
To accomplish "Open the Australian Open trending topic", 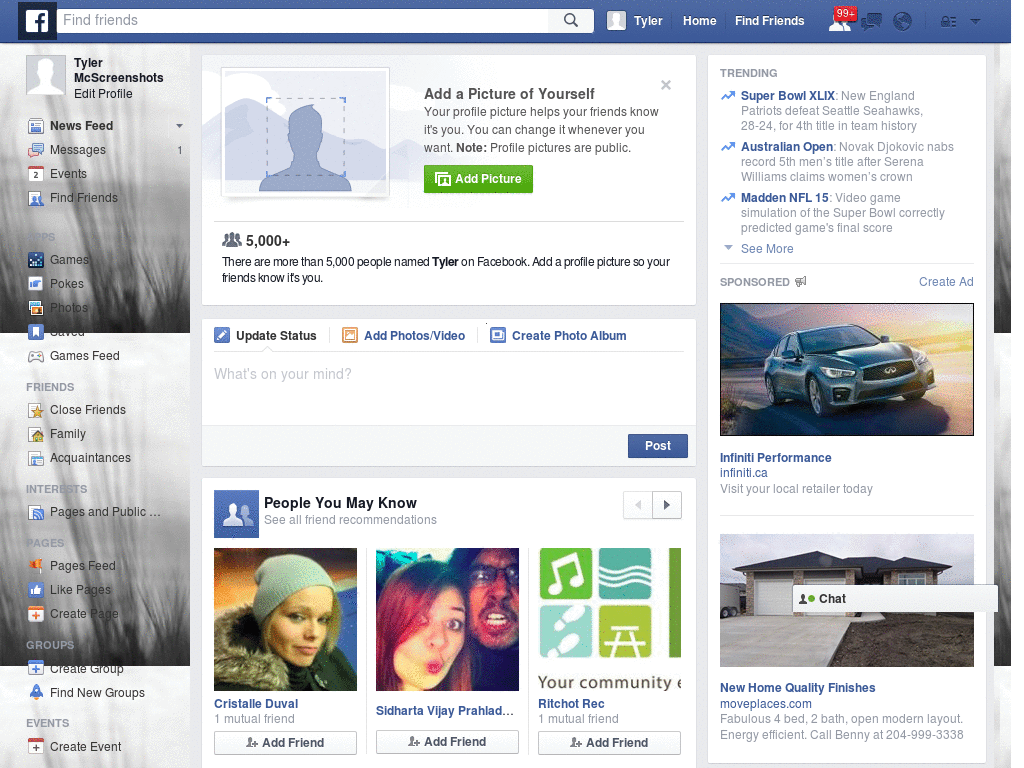I will (x=786, y=147).
